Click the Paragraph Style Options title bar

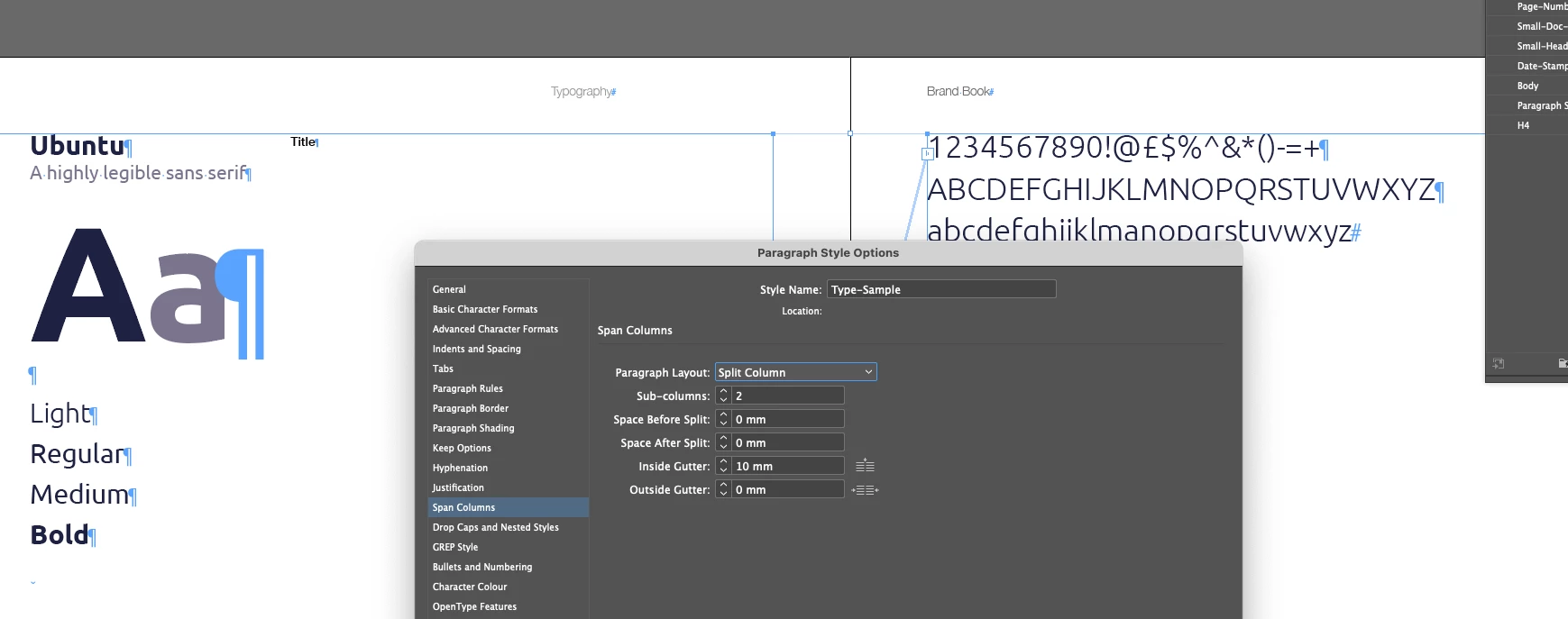click(x=828, y=253)
